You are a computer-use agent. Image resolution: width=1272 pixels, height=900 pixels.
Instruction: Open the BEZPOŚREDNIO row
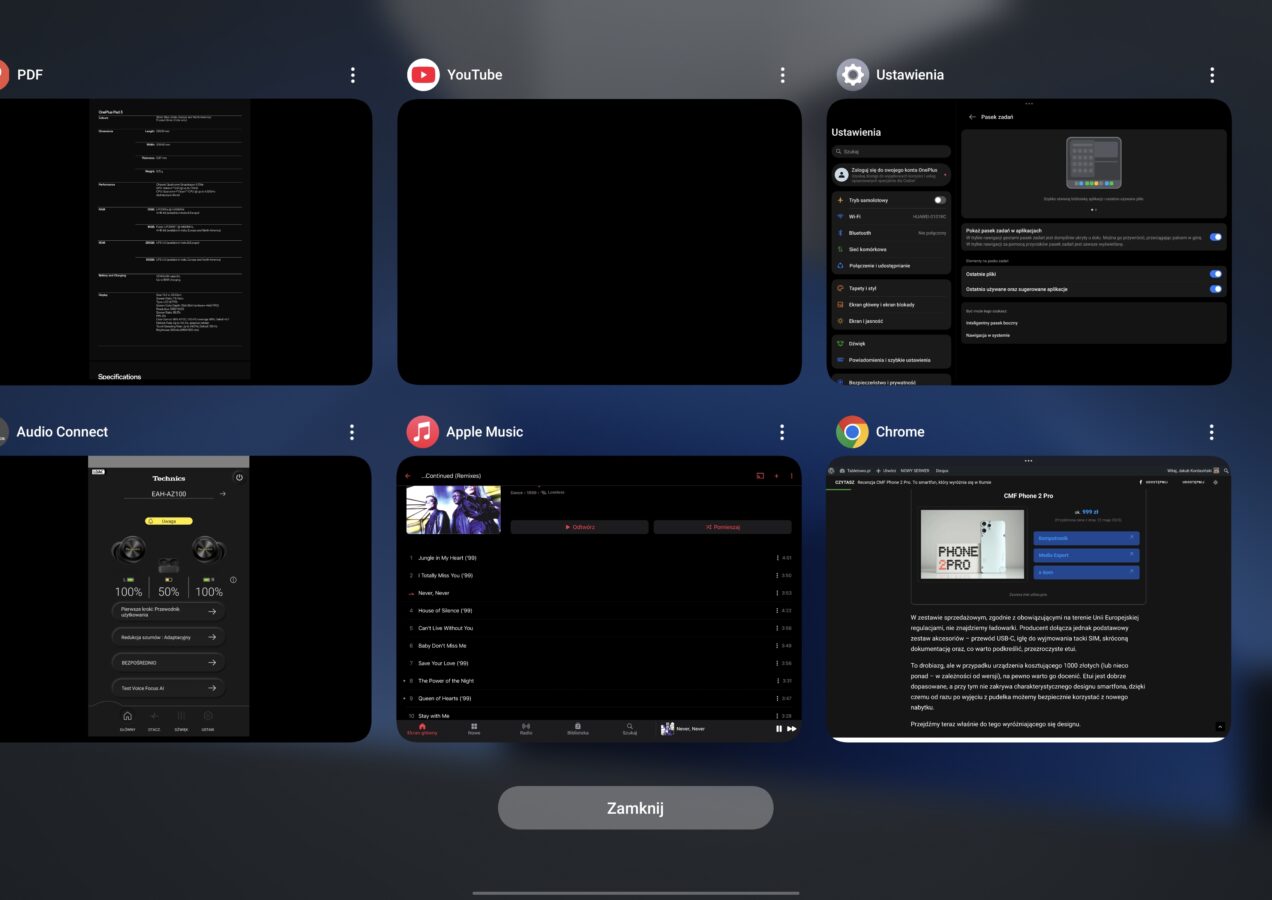(168, 662)
